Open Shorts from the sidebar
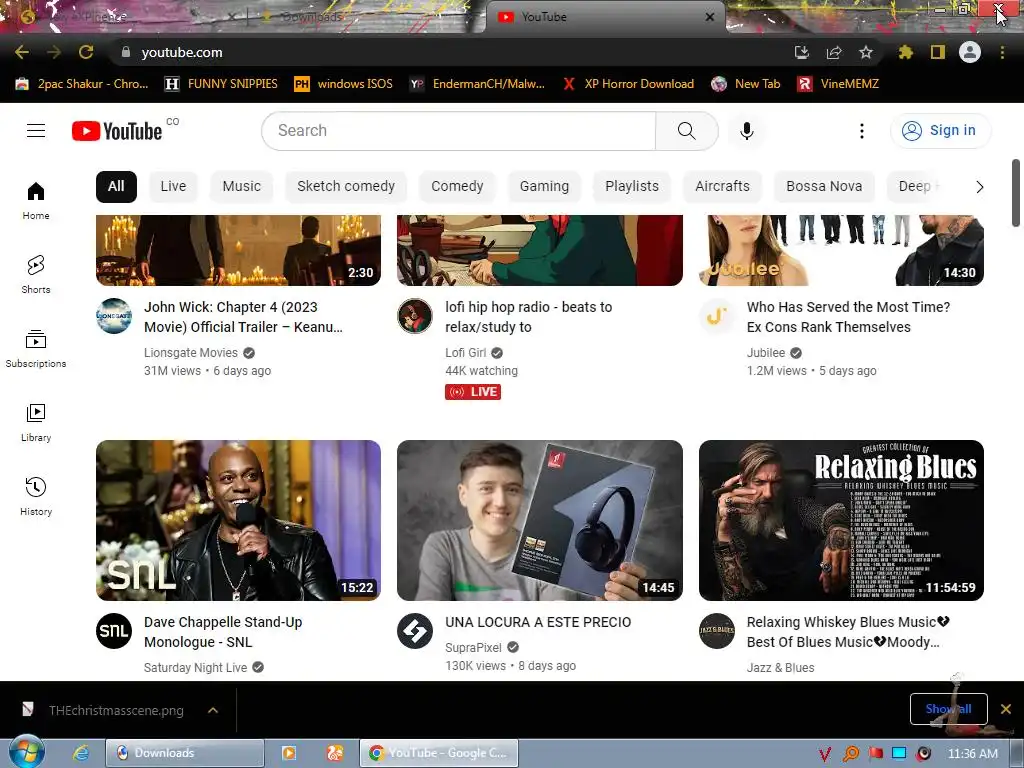The height and width of the screenshot is (768, 1024). pos(36,274)
